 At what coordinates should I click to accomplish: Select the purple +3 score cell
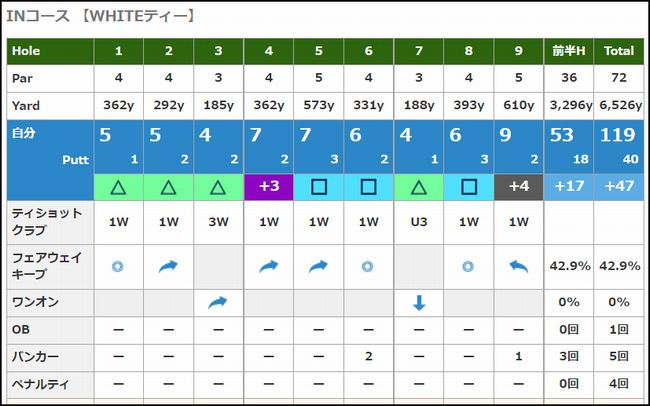pos(268,186)
